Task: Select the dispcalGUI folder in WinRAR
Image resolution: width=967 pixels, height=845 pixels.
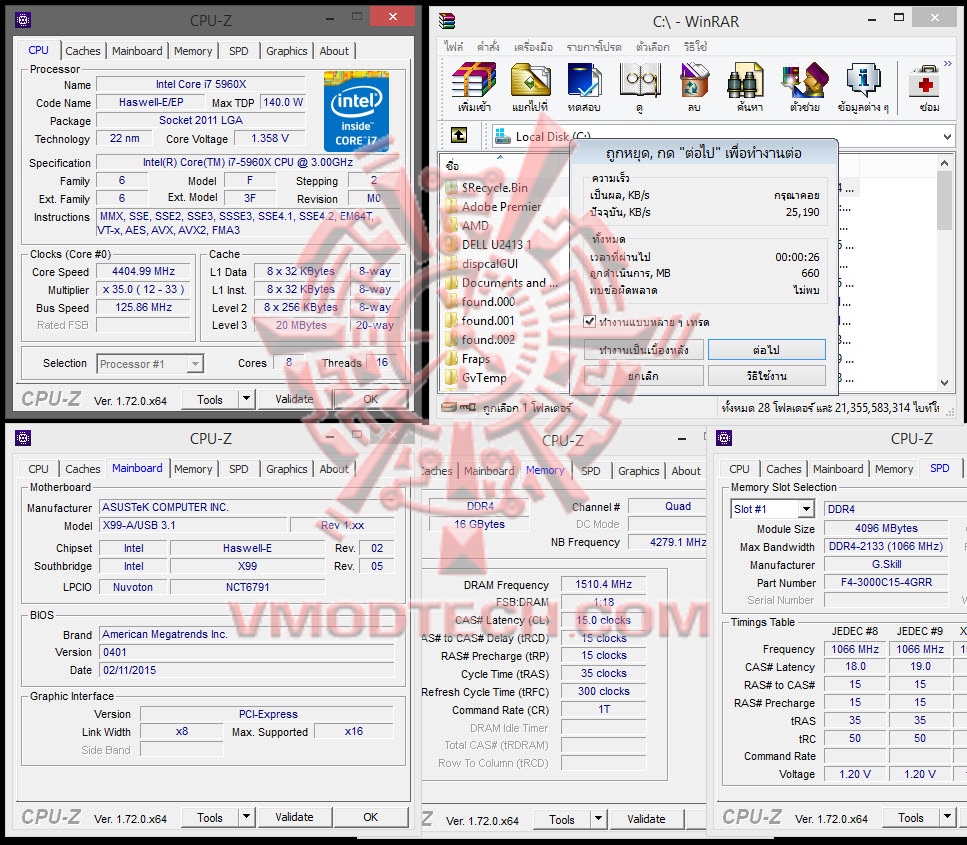Action: (490, 264)
